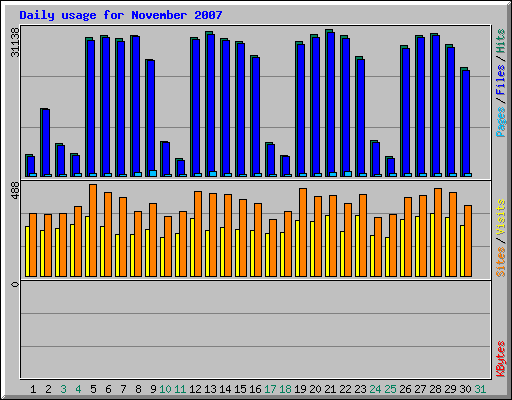512x400 pixels.
Task: Click the Files legend label
Action: (501, 80)
